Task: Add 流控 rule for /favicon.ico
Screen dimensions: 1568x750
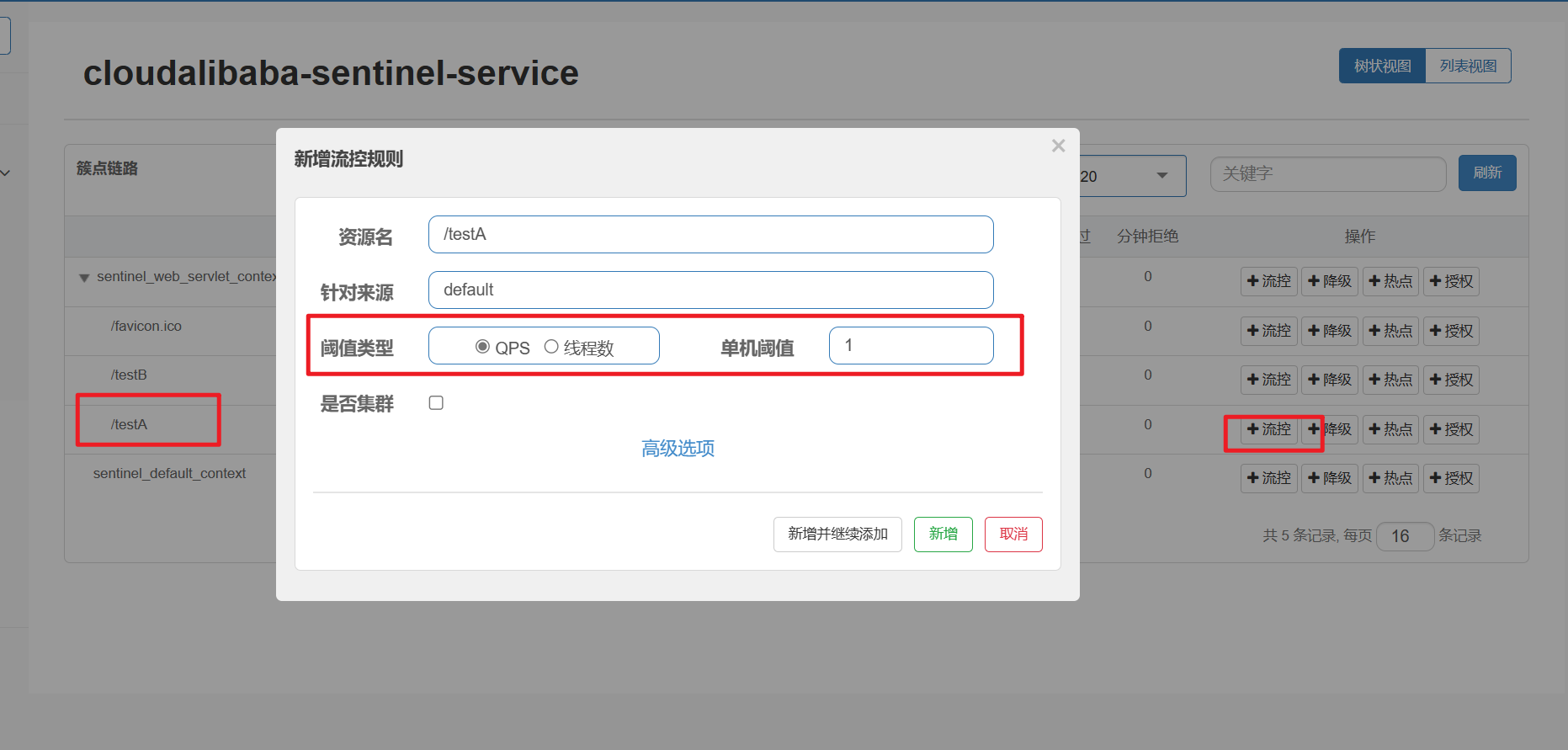Action: pos(1269,331)
